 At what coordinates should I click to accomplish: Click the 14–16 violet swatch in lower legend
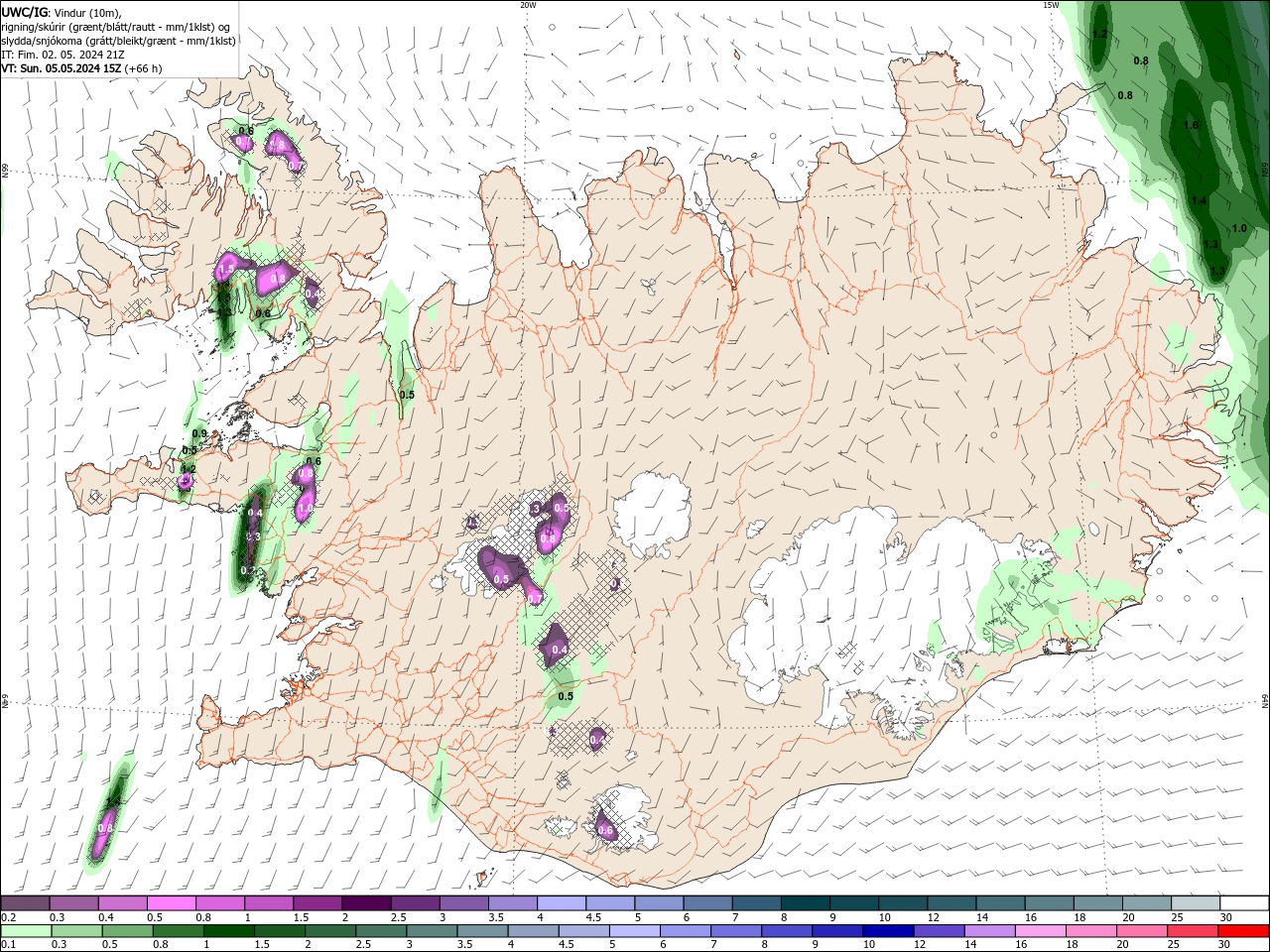click(x=988, y=931)
